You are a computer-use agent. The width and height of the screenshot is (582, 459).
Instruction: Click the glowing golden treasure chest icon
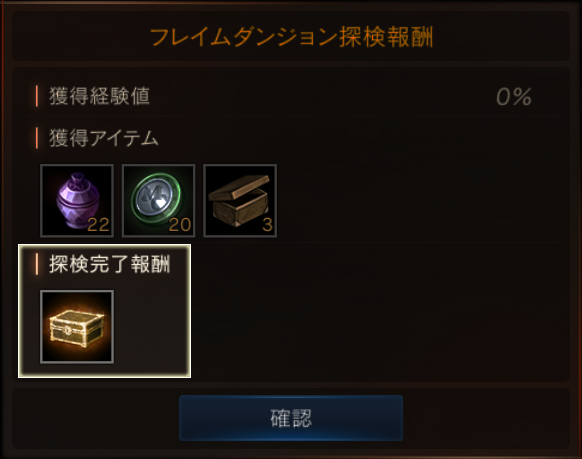click(77, 327)
